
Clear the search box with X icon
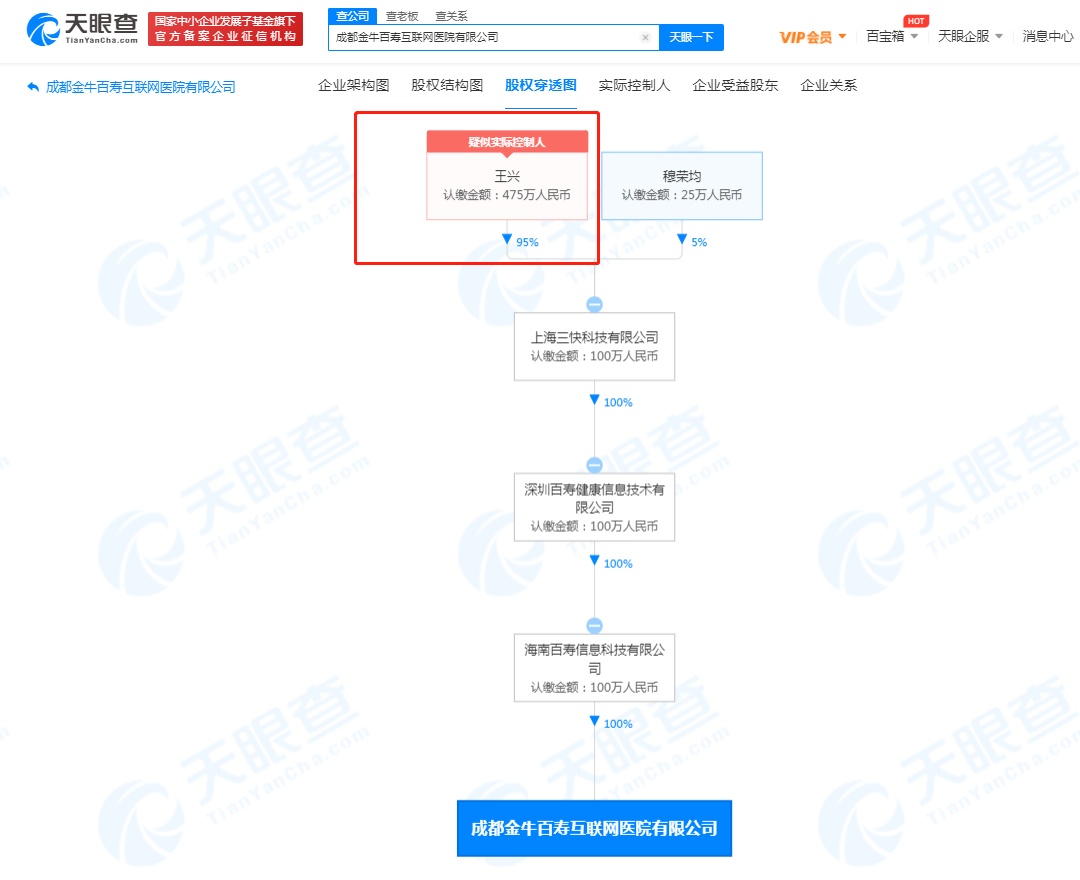coord(645,37)
